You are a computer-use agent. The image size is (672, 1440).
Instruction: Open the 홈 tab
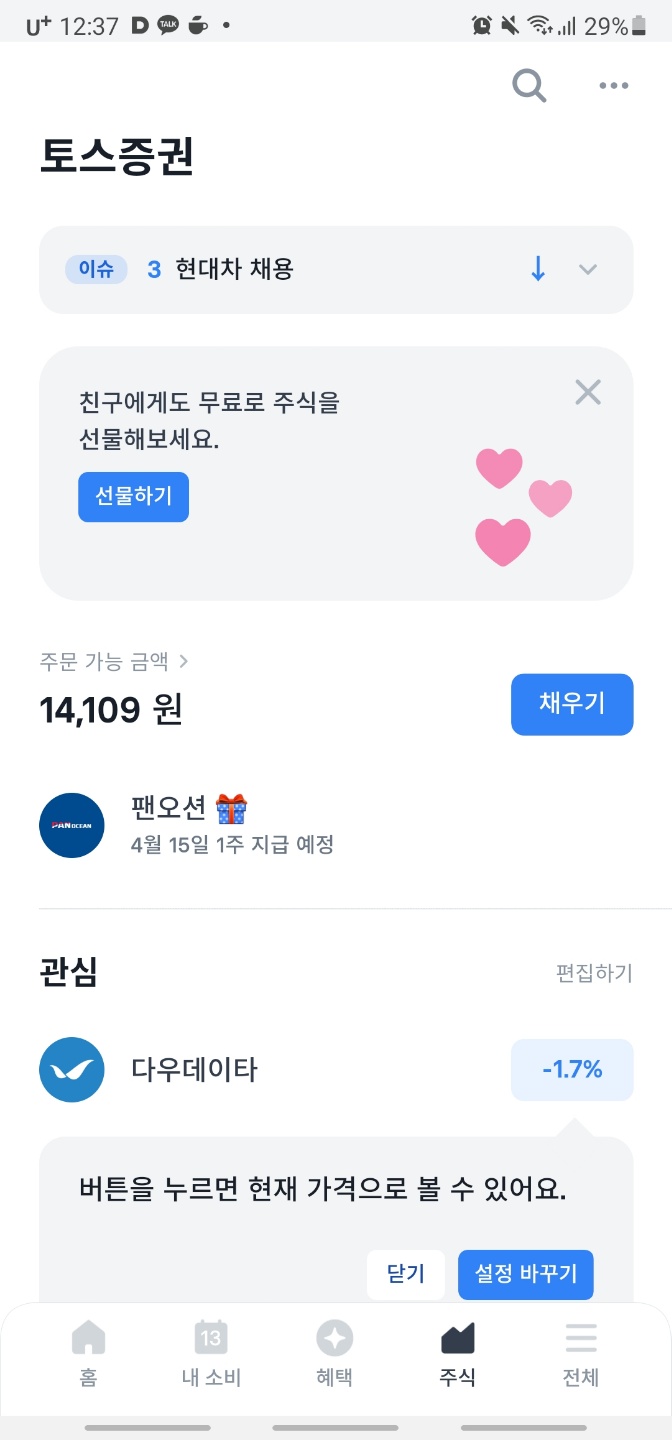coord(88,1354)
